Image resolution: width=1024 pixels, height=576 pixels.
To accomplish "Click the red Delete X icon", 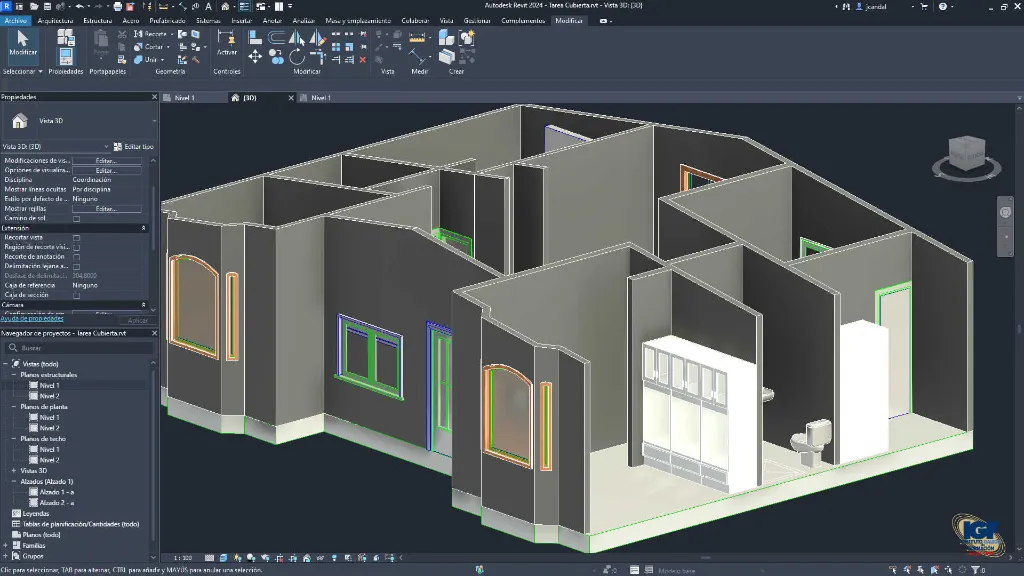I will (x=362, y=59).
